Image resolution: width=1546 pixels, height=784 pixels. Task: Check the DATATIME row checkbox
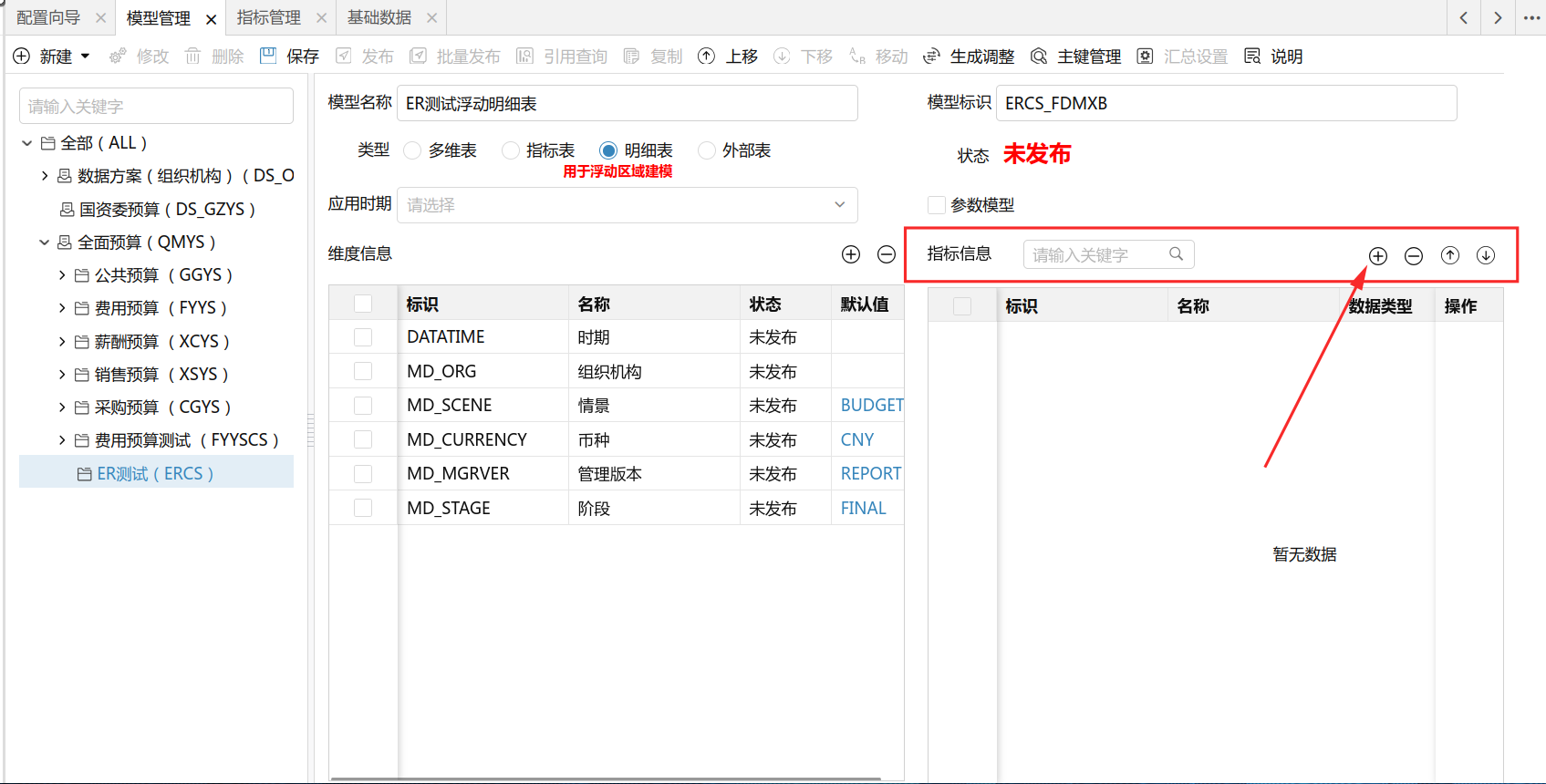(x=363, y=337)
